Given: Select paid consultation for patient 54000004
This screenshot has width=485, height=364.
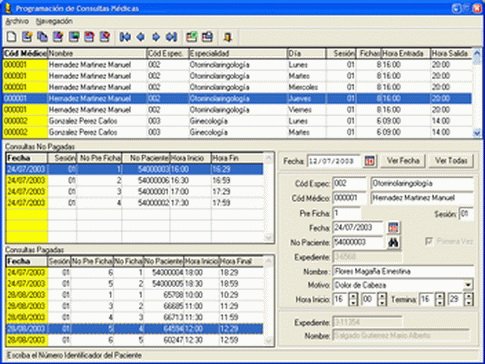Looking at the screenshot, I should [x=135, y=272].
